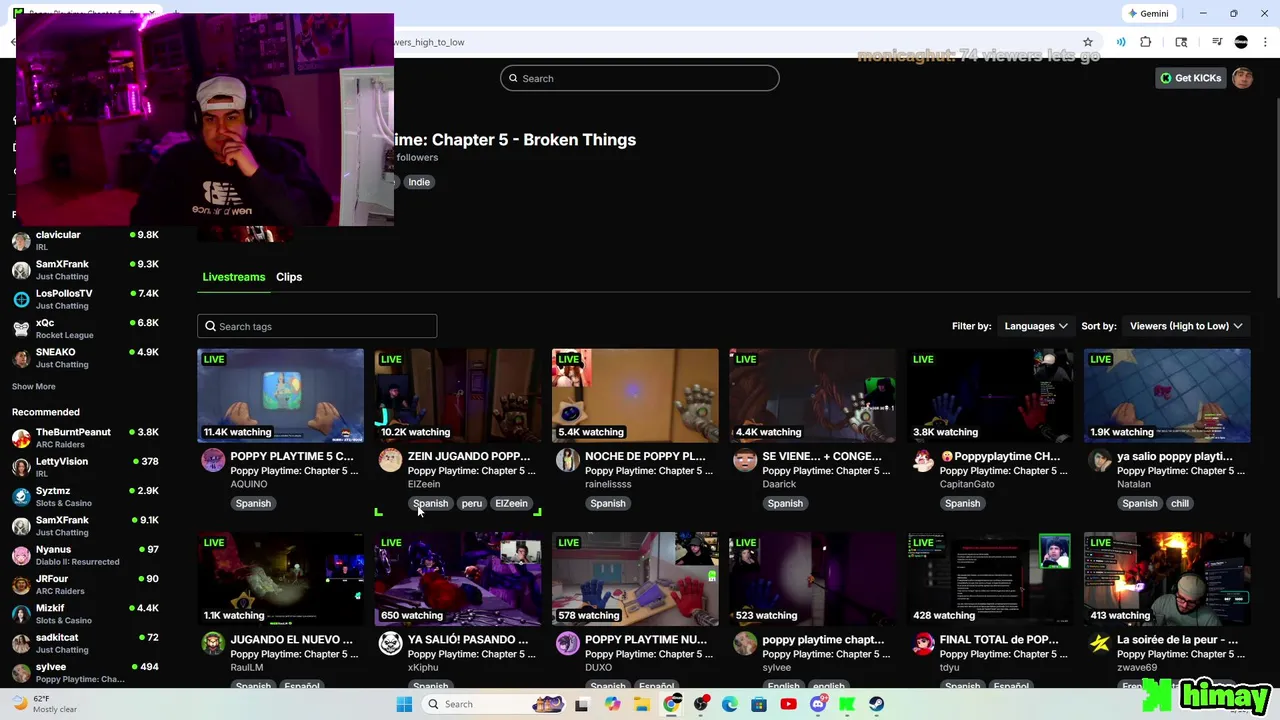The height and width of the screenshot is (720, 1280).
Task: Open LosPollosTV channel in sidebar
Action: pos(85,299)
